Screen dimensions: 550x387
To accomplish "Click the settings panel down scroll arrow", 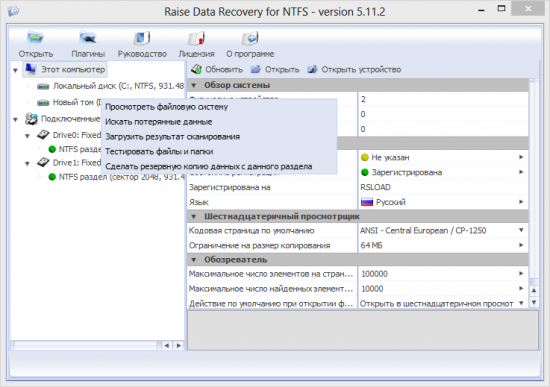I will point(534,302).
